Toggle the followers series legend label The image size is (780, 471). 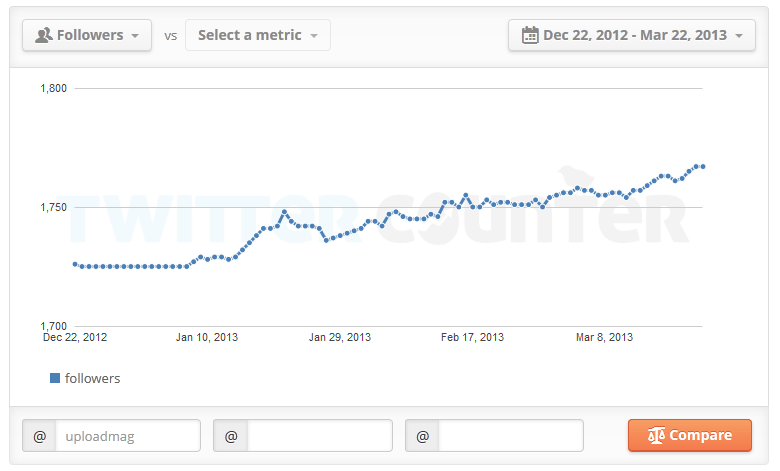pyautogui.click(x=92, y=378)
